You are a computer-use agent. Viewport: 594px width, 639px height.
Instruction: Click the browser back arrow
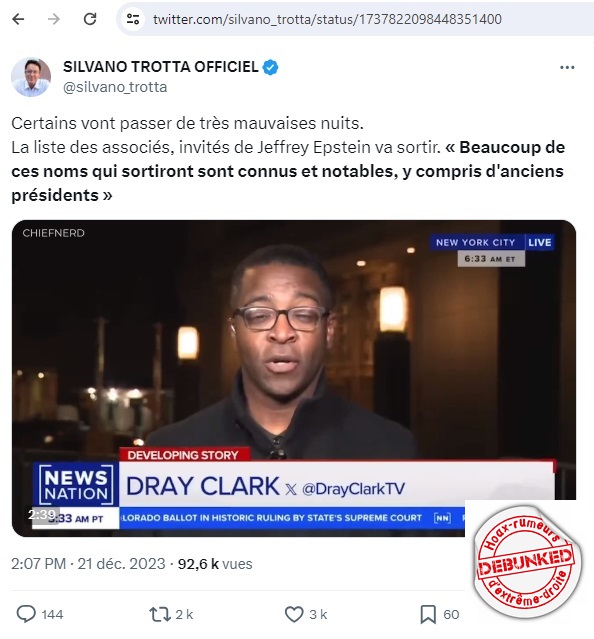18,19
